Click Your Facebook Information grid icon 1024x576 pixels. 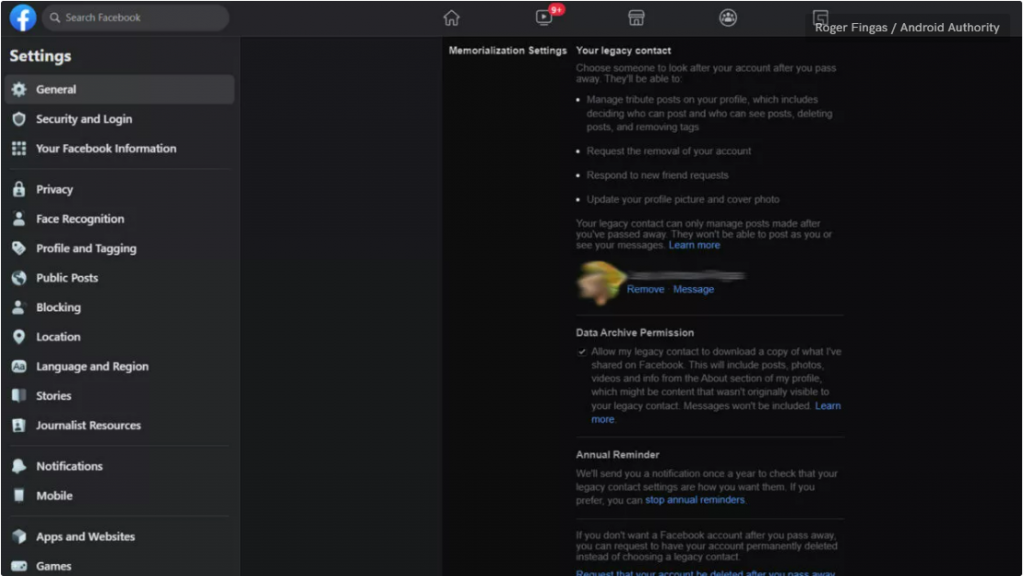pyautogui.click(x=19, y=148)
